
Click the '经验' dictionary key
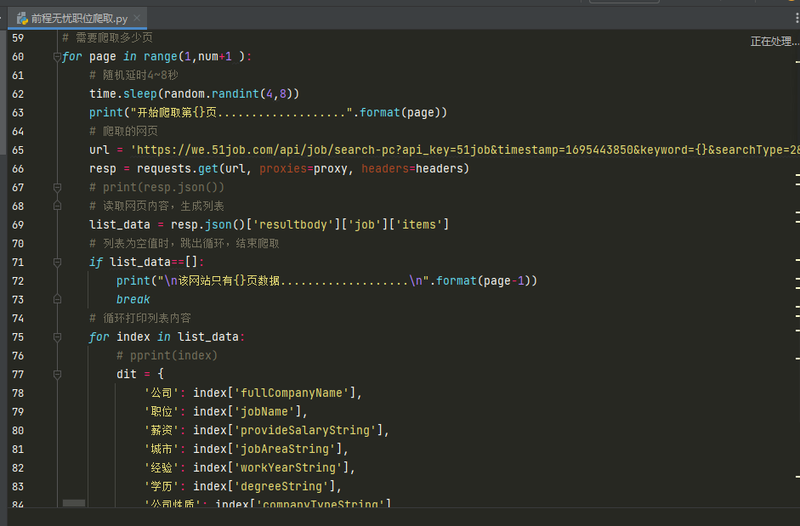(x=161, y=468)
